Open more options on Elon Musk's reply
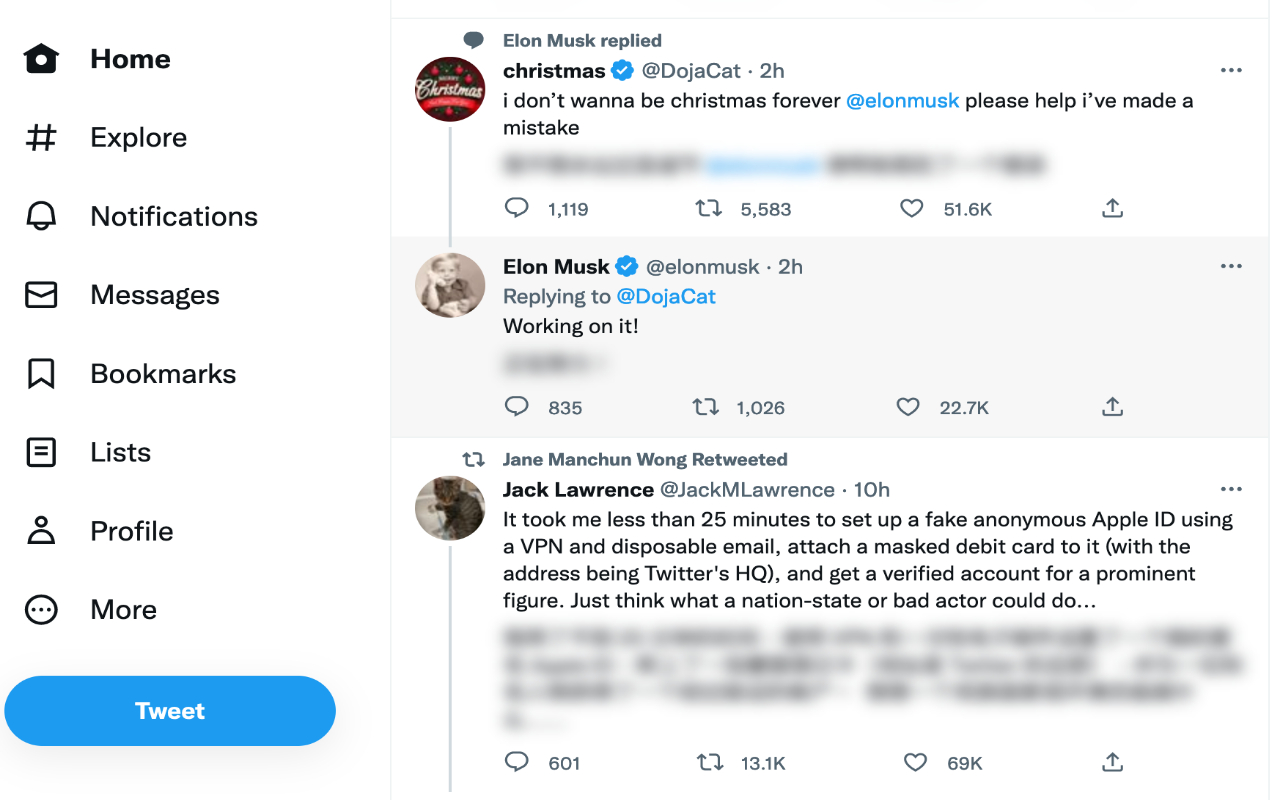Image resolution: width=1280 pixels, height=800 pixels. pyautogui.click(x=1231, y=267)
